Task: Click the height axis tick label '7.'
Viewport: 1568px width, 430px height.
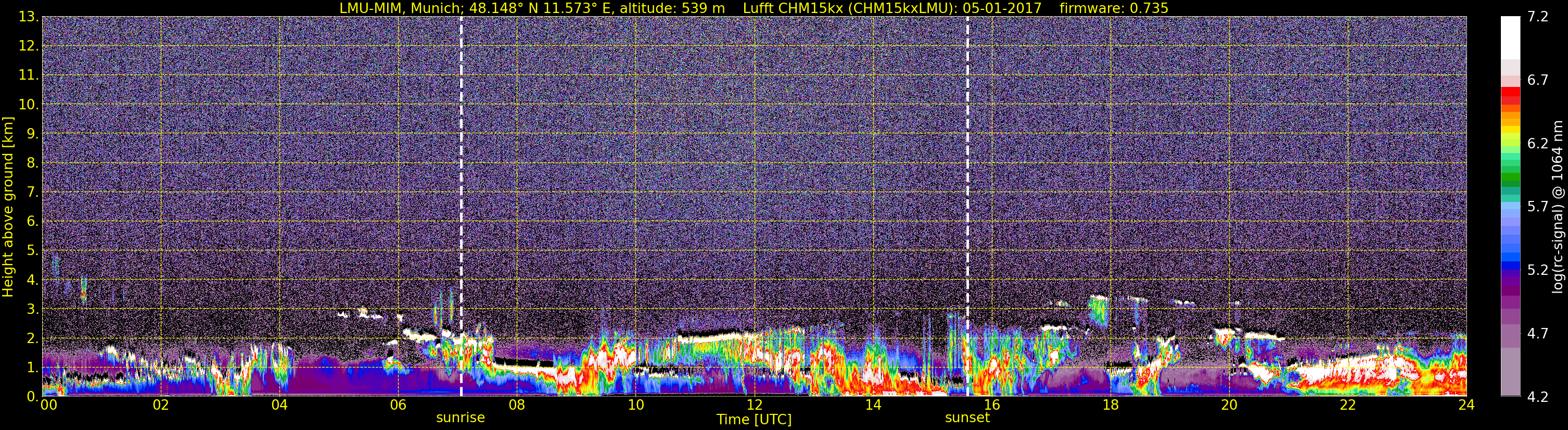Action: (x=32, y=193)
